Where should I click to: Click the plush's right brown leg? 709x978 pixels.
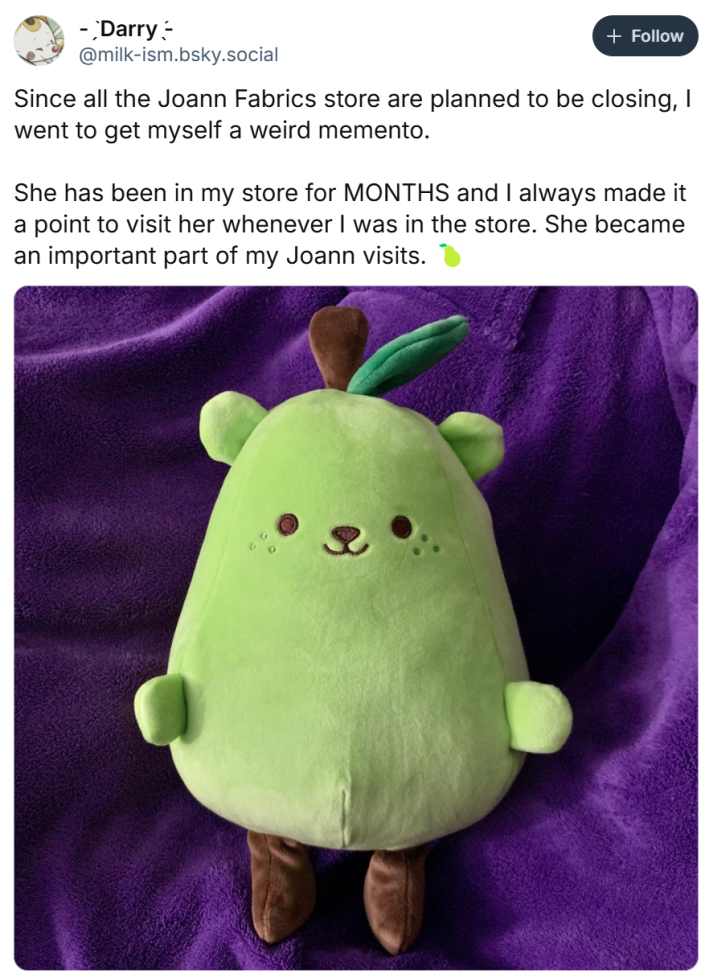coord(395,898)
